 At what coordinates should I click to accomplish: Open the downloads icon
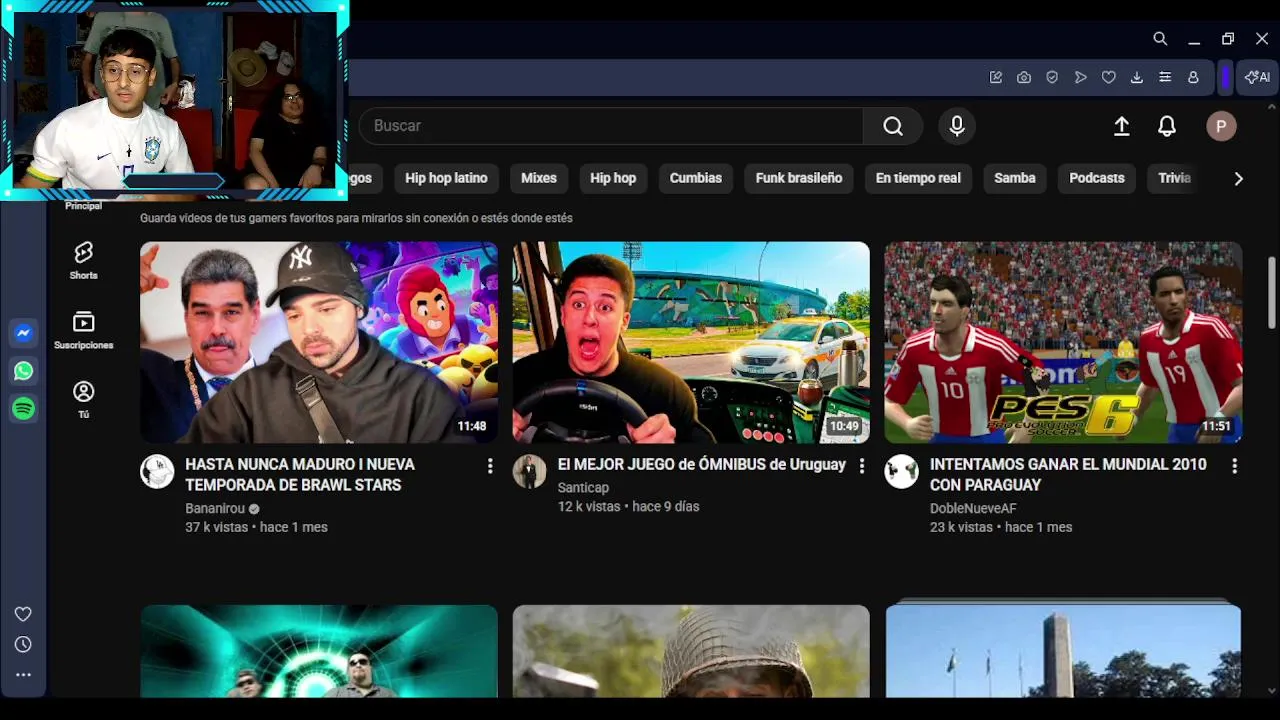pos(1137,77)
